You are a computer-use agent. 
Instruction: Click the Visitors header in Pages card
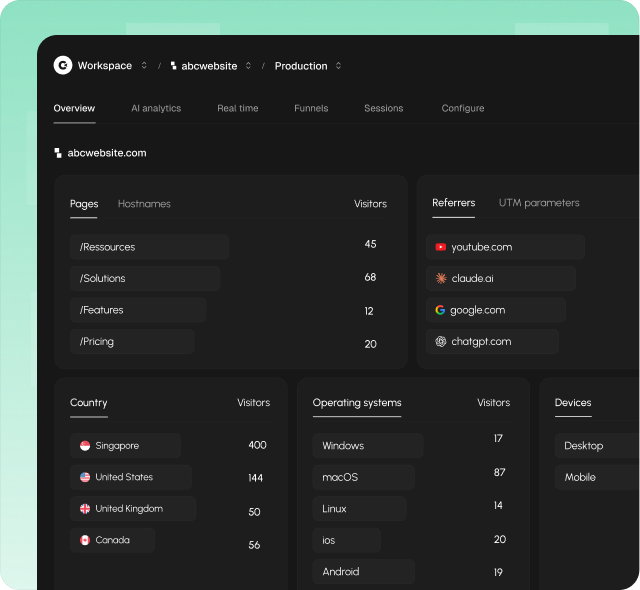tap(370, 204)
